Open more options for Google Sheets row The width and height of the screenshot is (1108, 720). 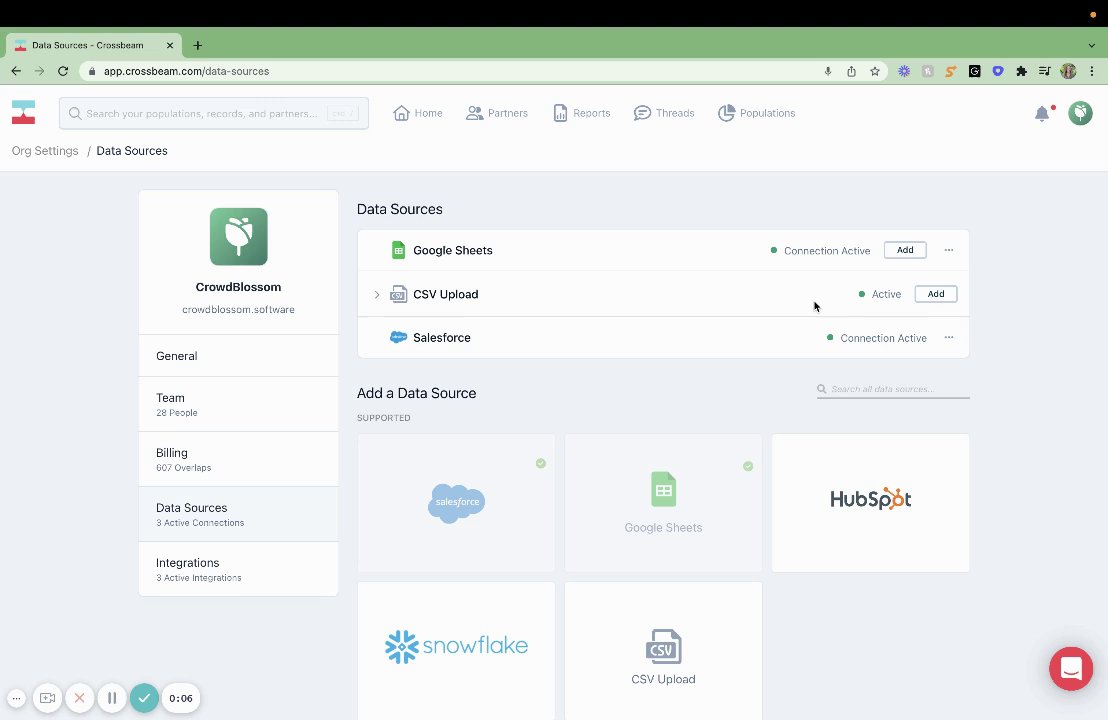pos(948,250)
